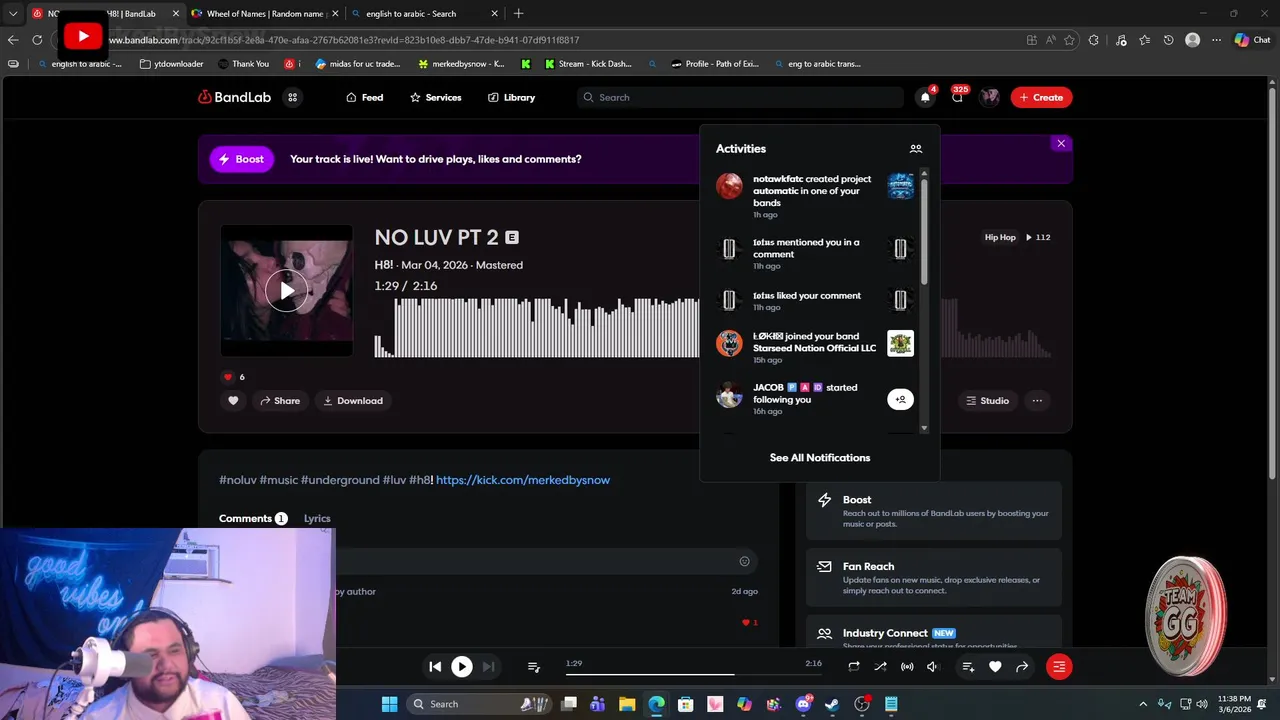This screenshot has width=1280, height=720.
Task: Open the Fan Reach card
Action: 934,578
